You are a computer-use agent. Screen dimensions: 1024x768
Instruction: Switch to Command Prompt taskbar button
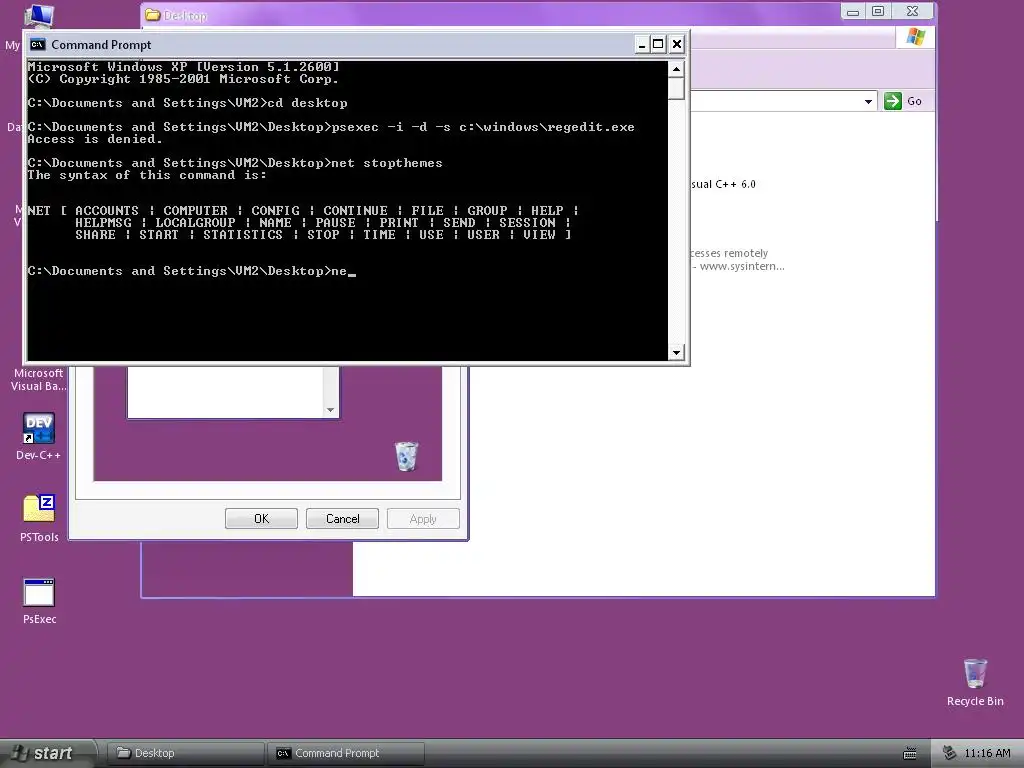pos(346,753)
